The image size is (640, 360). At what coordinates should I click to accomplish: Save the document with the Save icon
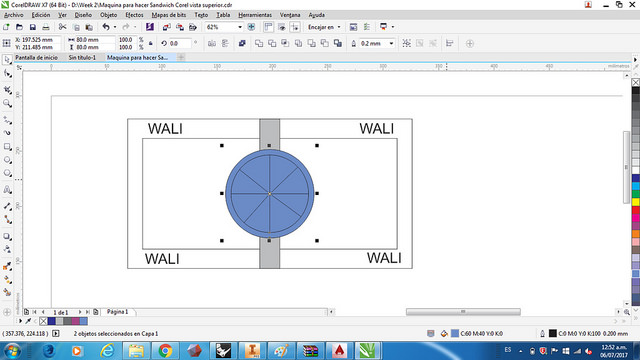coord(33,27)
